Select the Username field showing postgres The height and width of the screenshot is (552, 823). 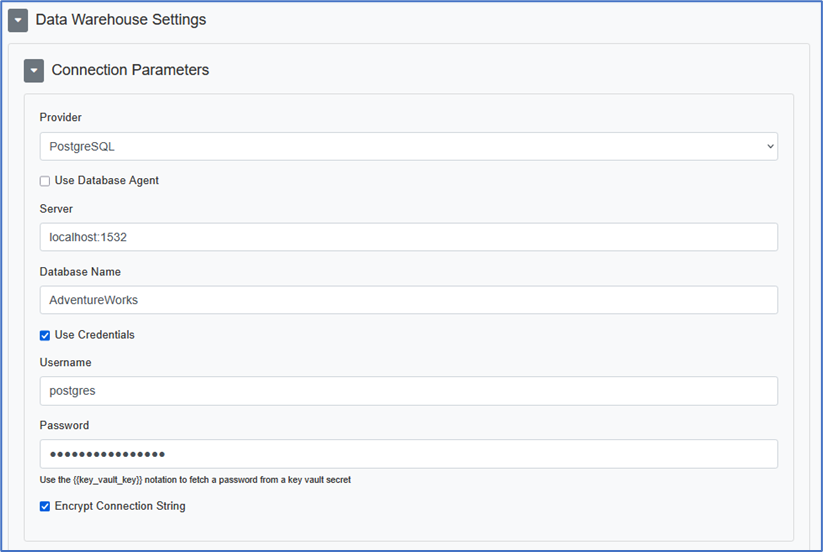pyautogui.click(x=408, y=391)
